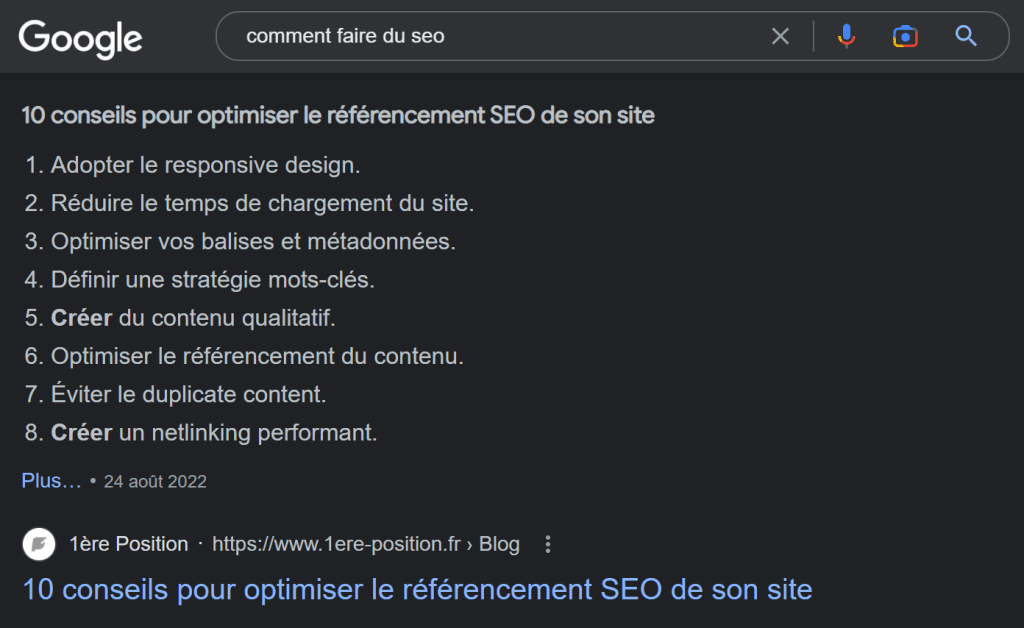Click the 1ère Position site name
Viewport: 1024px width, 628px height.
128,544
